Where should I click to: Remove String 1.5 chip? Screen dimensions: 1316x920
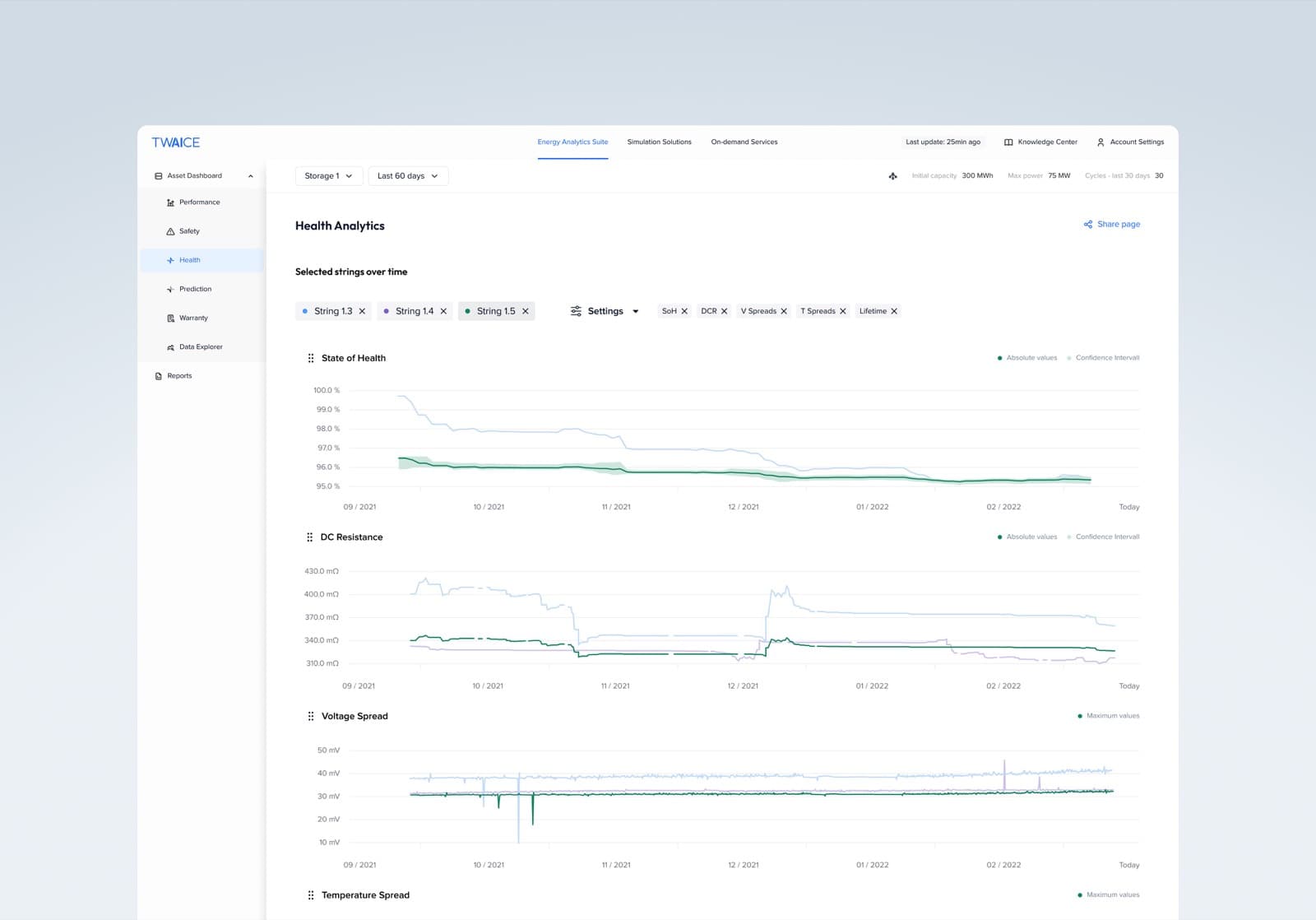(525, 311)
